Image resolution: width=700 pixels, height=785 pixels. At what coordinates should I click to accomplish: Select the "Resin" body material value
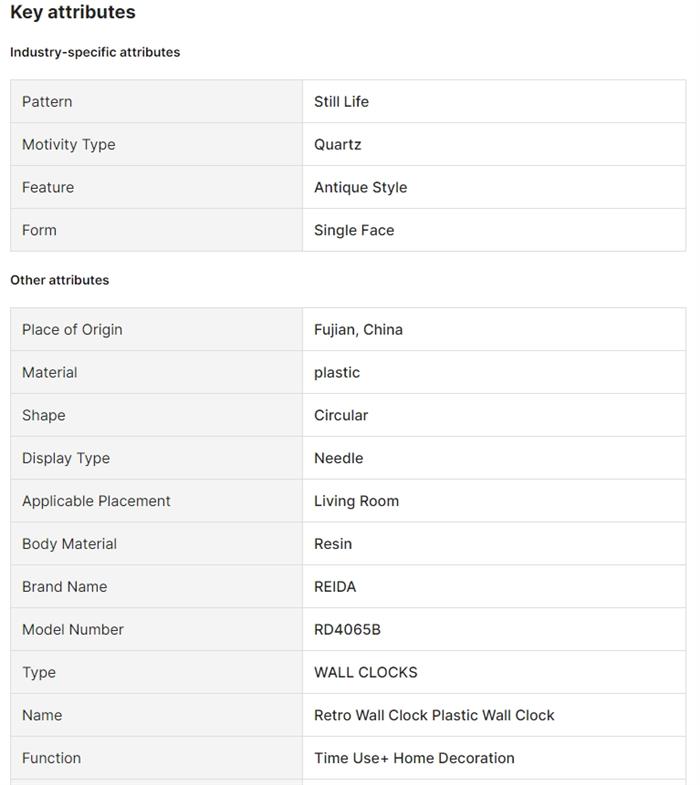333,545
